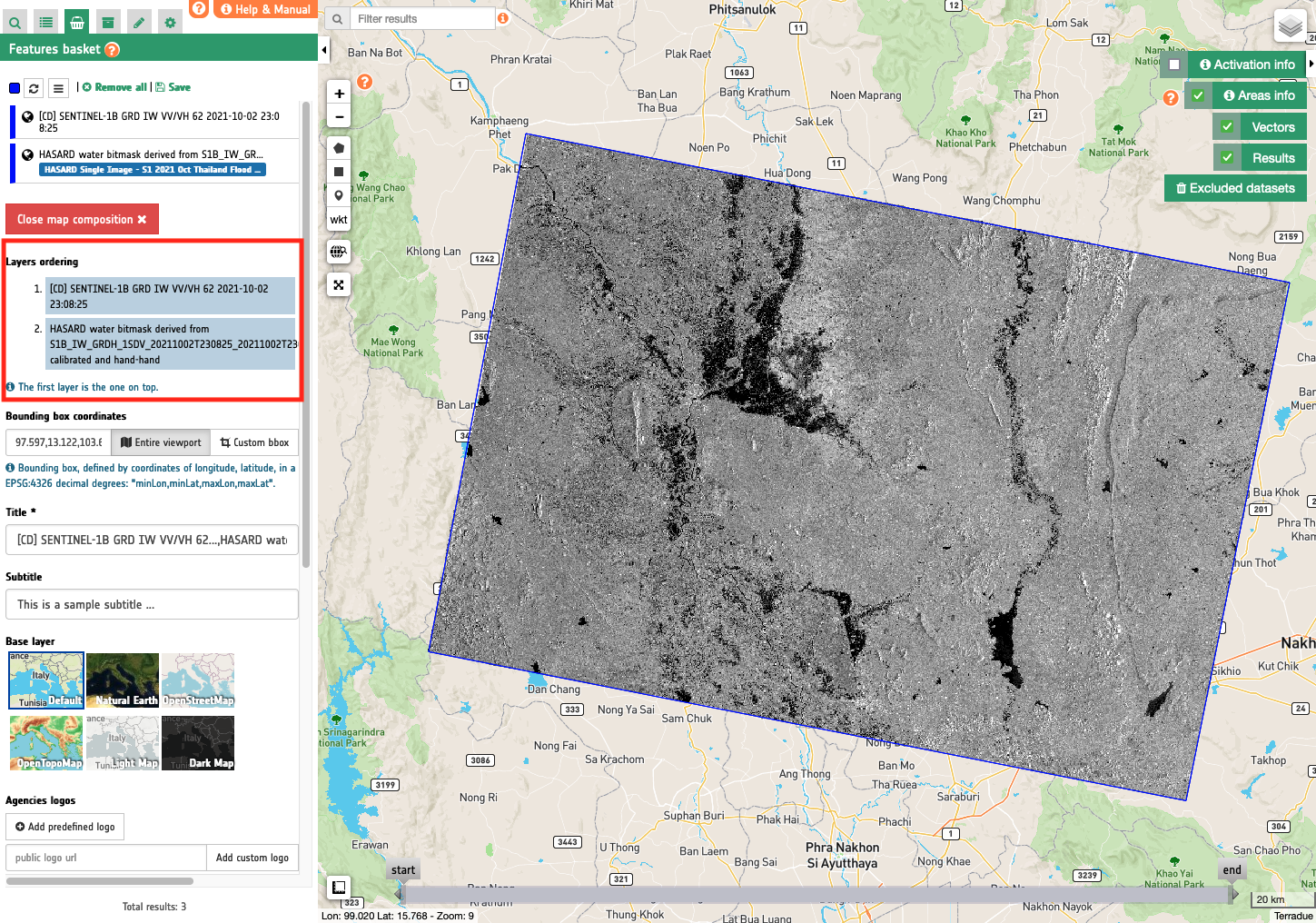Open the results list tab icon
This screenshot has height=923, width=1316.
46,23
